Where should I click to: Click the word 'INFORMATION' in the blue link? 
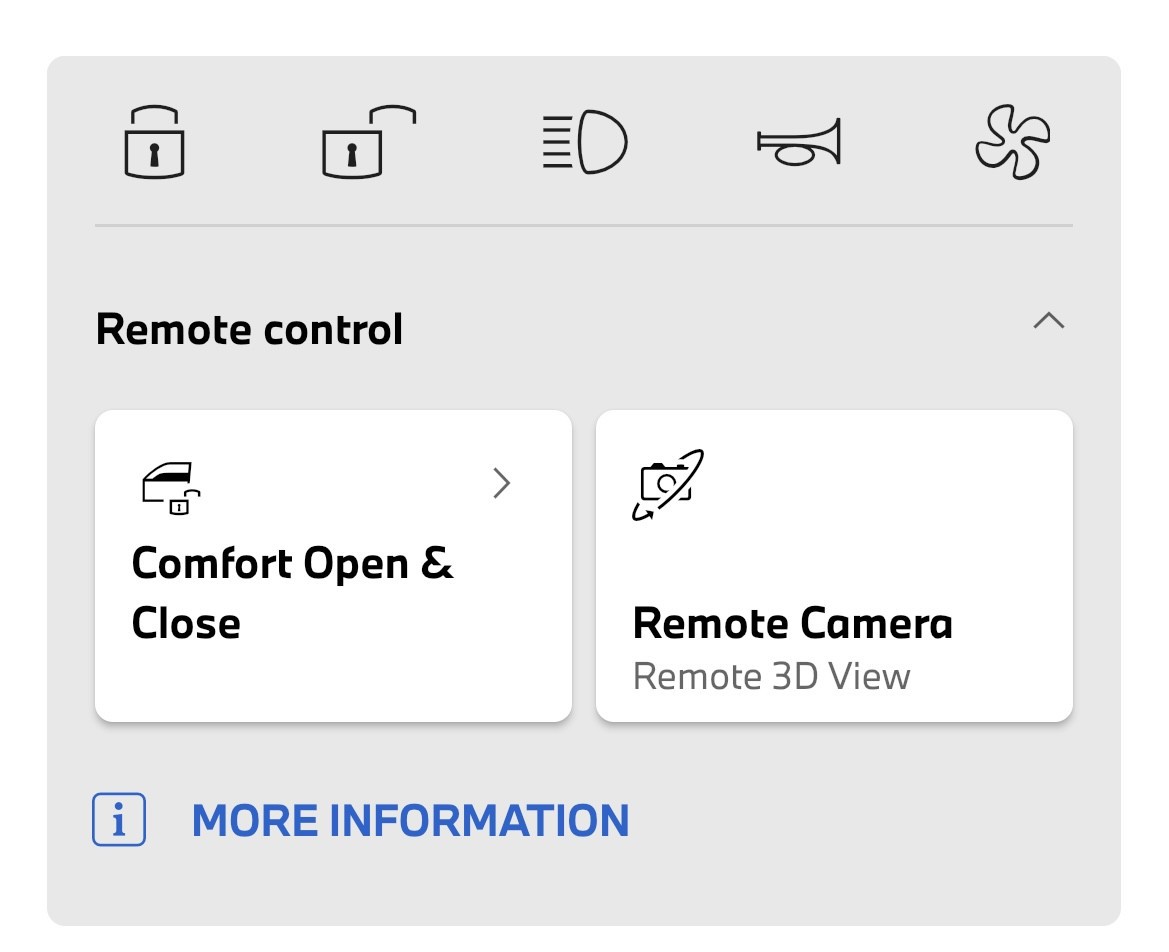(x=479, y=820)
